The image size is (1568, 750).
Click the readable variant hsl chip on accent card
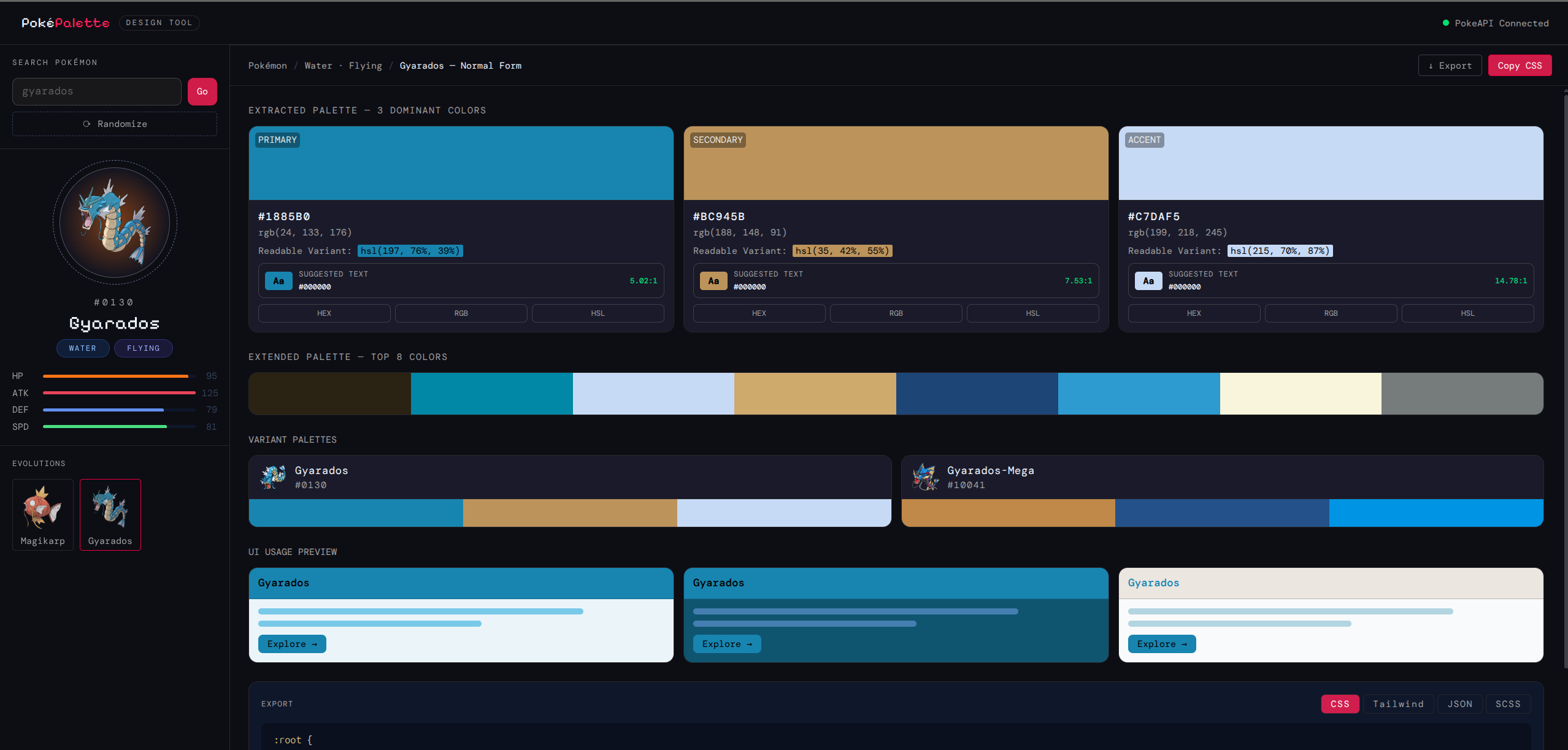(1280, 251)
